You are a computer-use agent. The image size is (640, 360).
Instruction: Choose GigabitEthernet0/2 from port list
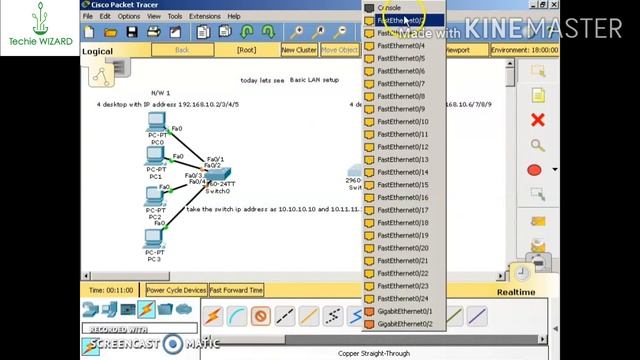[x=404, y=324]
